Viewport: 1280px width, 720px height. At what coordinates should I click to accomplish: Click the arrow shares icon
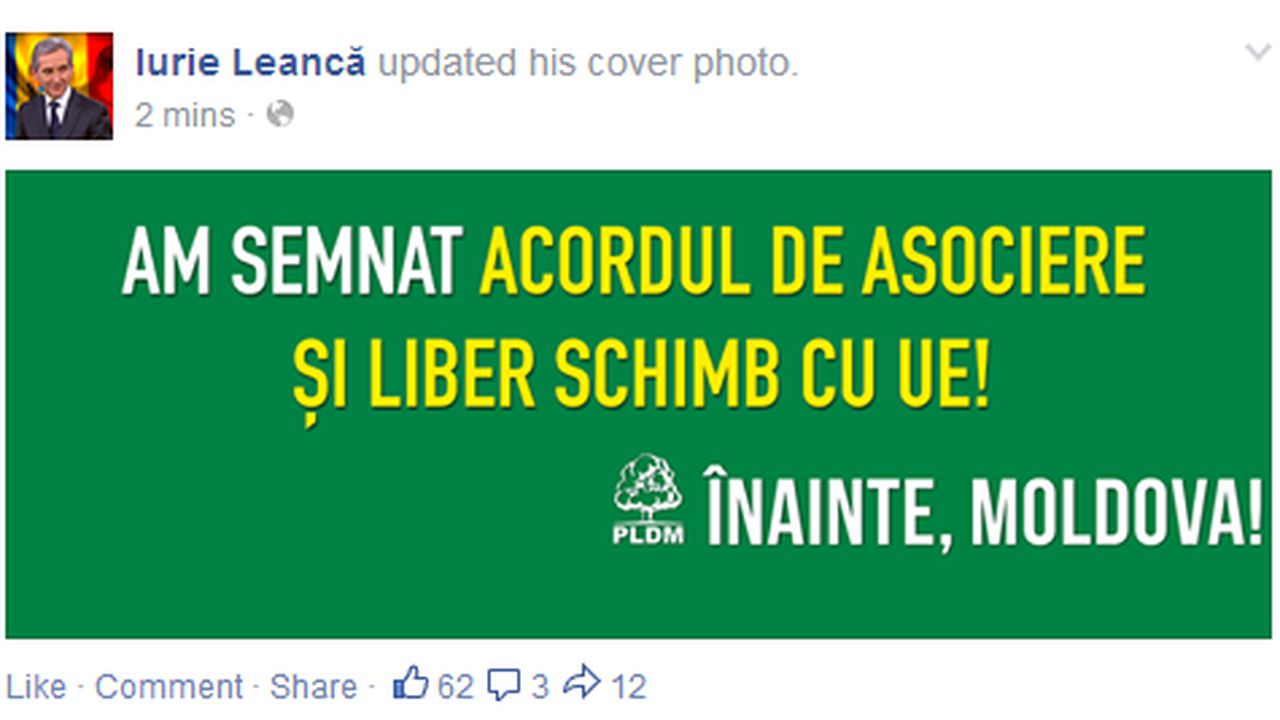coord(582,683)
